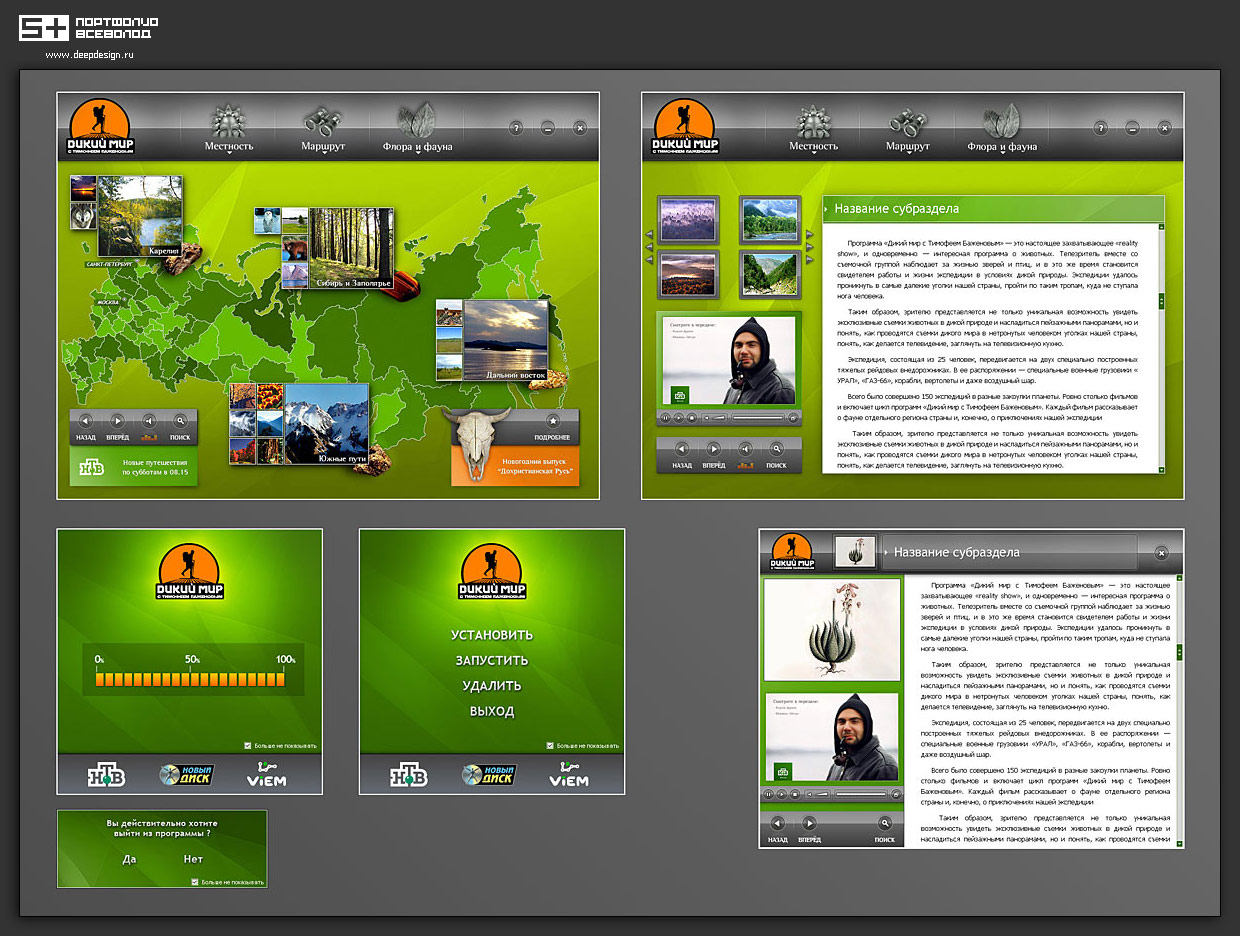
Task: Click Да in the exit confirmation dialog
Action: [x=129, y=859]
